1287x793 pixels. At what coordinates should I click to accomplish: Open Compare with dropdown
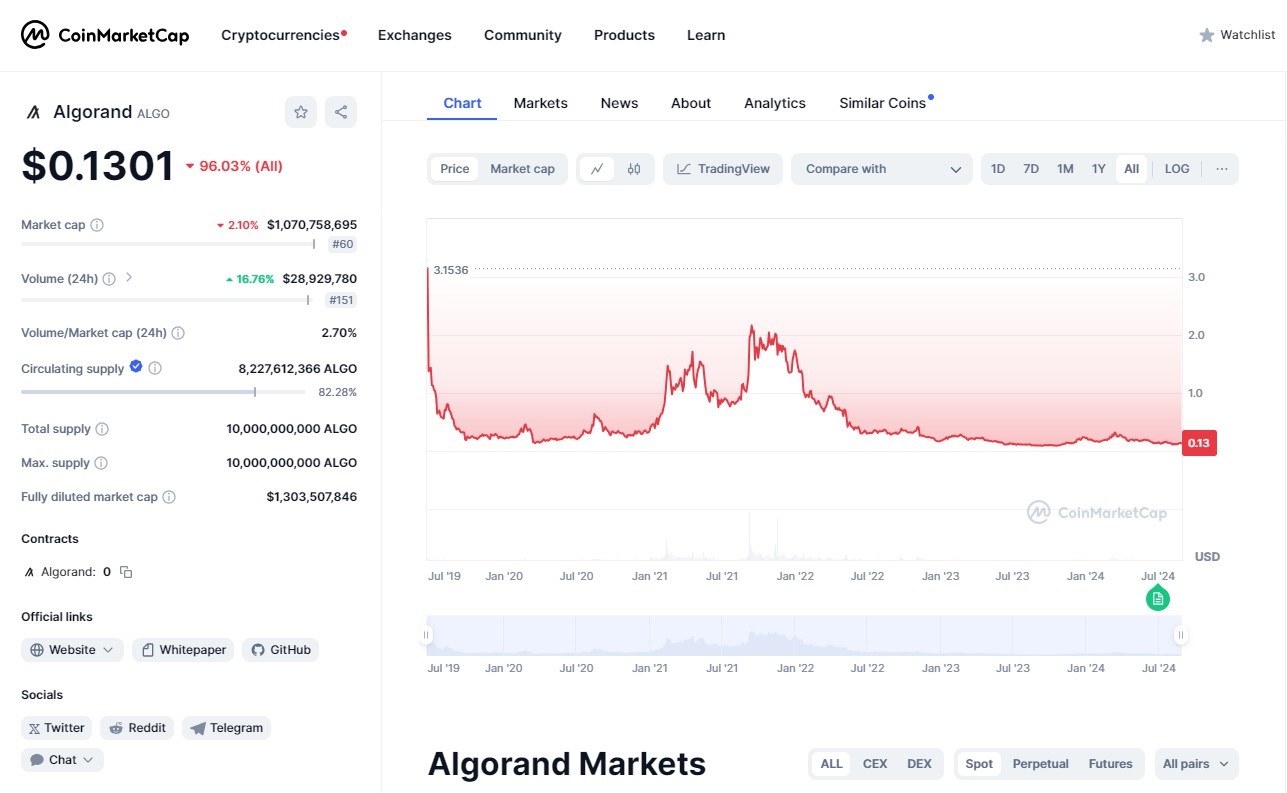pos(882,169)
